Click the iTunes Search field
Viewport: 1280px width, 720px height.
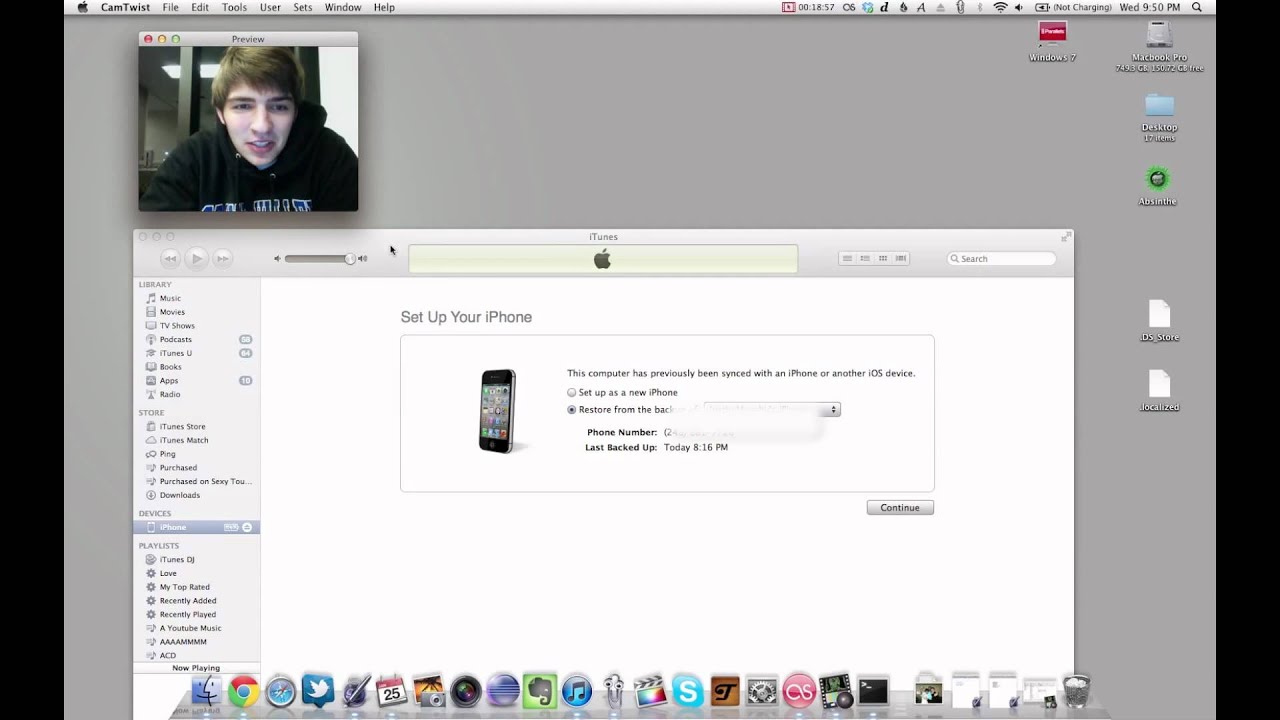(x=1001, y=259)
